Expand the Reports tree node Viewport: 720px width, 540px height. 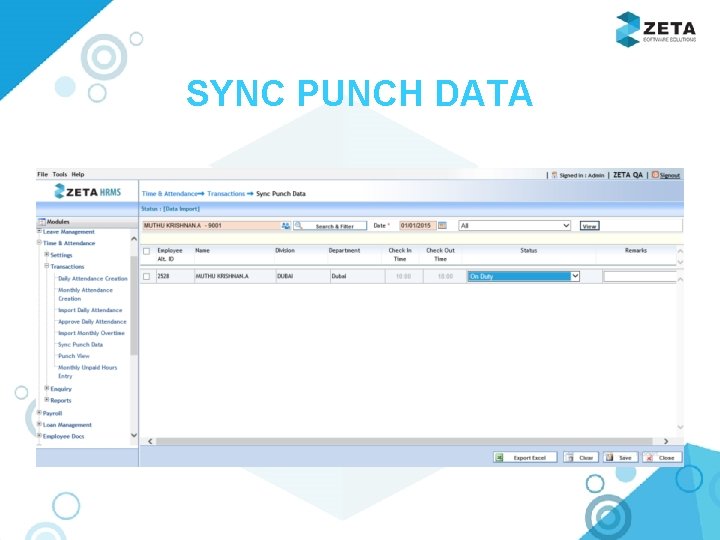point(47,399)
